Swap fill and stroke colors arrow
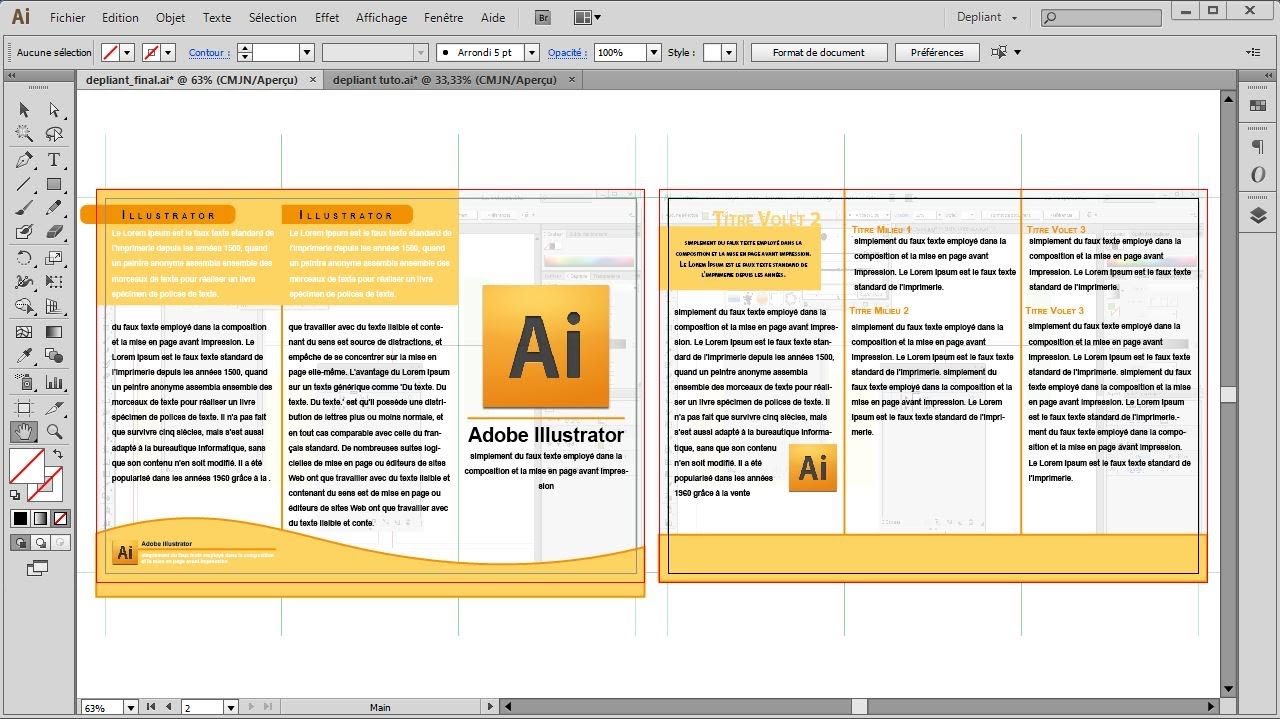This screenshot has height=719, width=1280. click(x=58, y=455)
